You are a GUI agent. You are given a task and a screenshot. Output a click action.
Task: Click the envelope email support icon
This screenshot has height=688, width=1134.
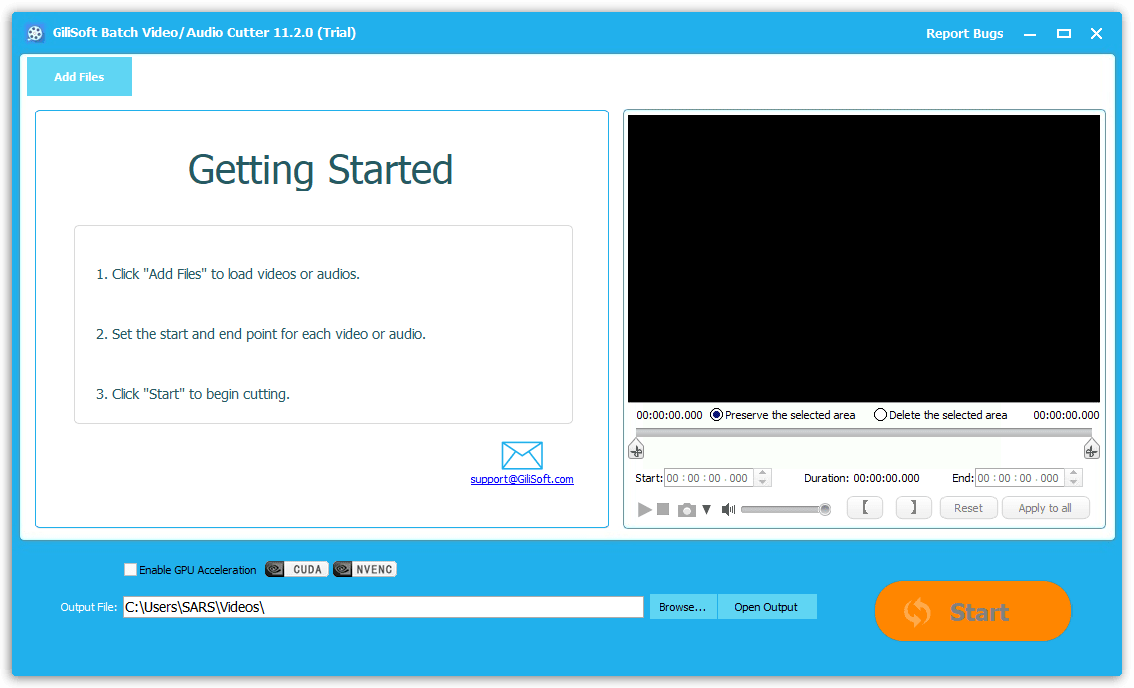click(x=522, y=456)
